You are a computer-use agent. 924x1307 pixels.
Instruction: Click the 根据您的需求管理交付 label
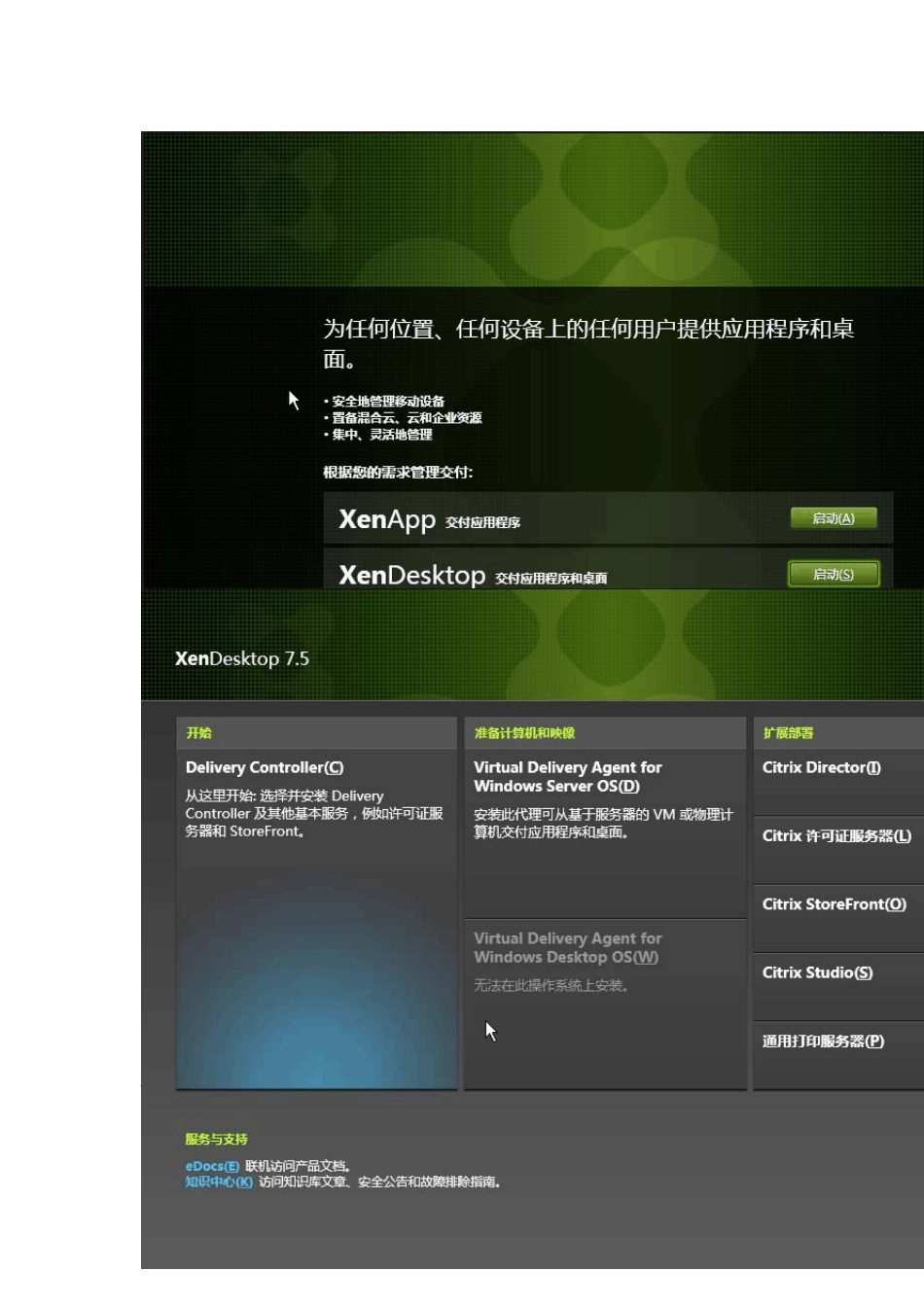(398, 472)
